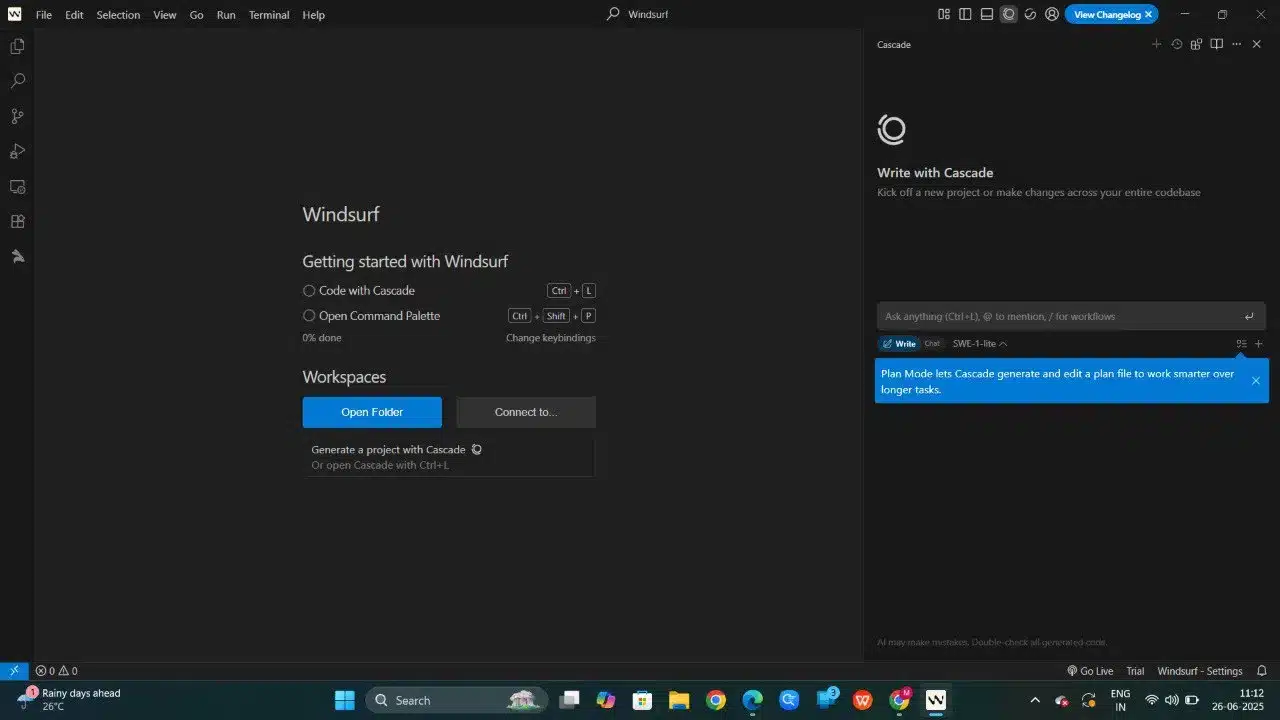Open File Explorer from taskbar

point(679,700)
